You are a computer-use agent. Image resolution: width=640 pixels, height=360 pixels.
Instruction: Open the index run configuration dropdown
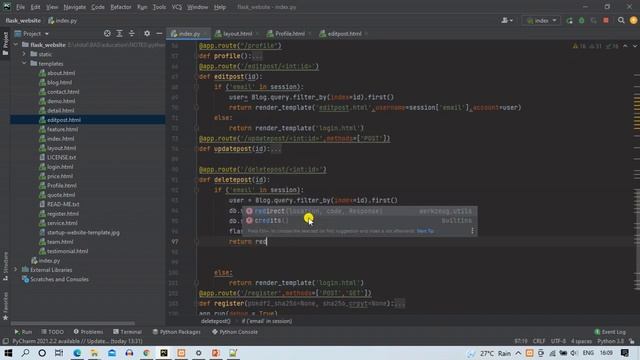[542, 20]
